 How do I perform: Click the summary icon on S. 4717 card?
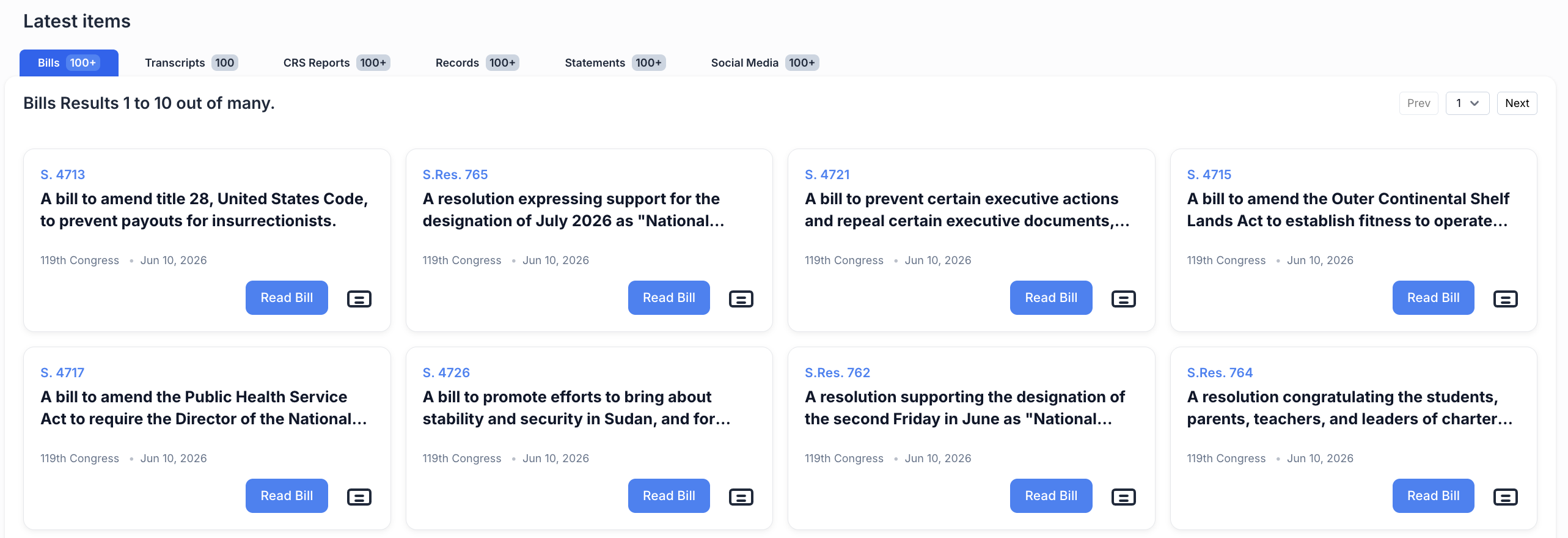359,497
